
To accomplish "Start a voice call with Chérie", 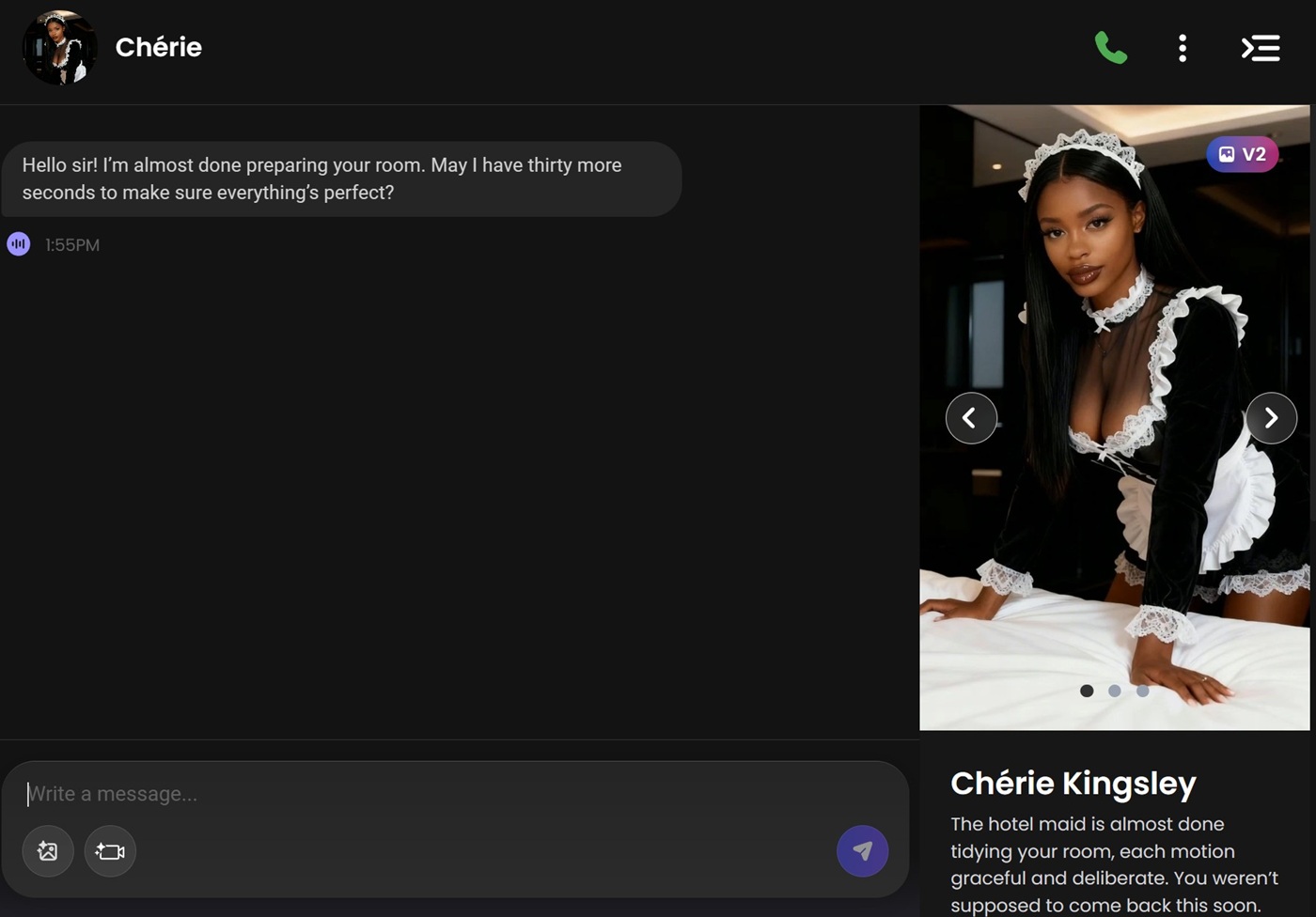I will coord(1110,48).
